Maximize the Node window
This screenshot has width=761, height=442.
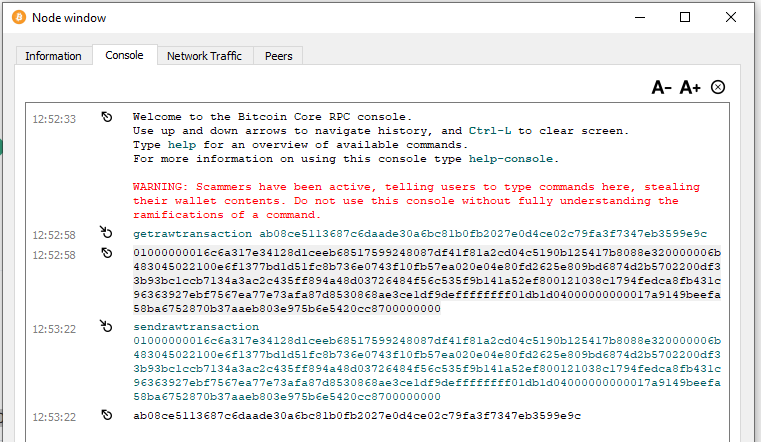pos(685,17)
